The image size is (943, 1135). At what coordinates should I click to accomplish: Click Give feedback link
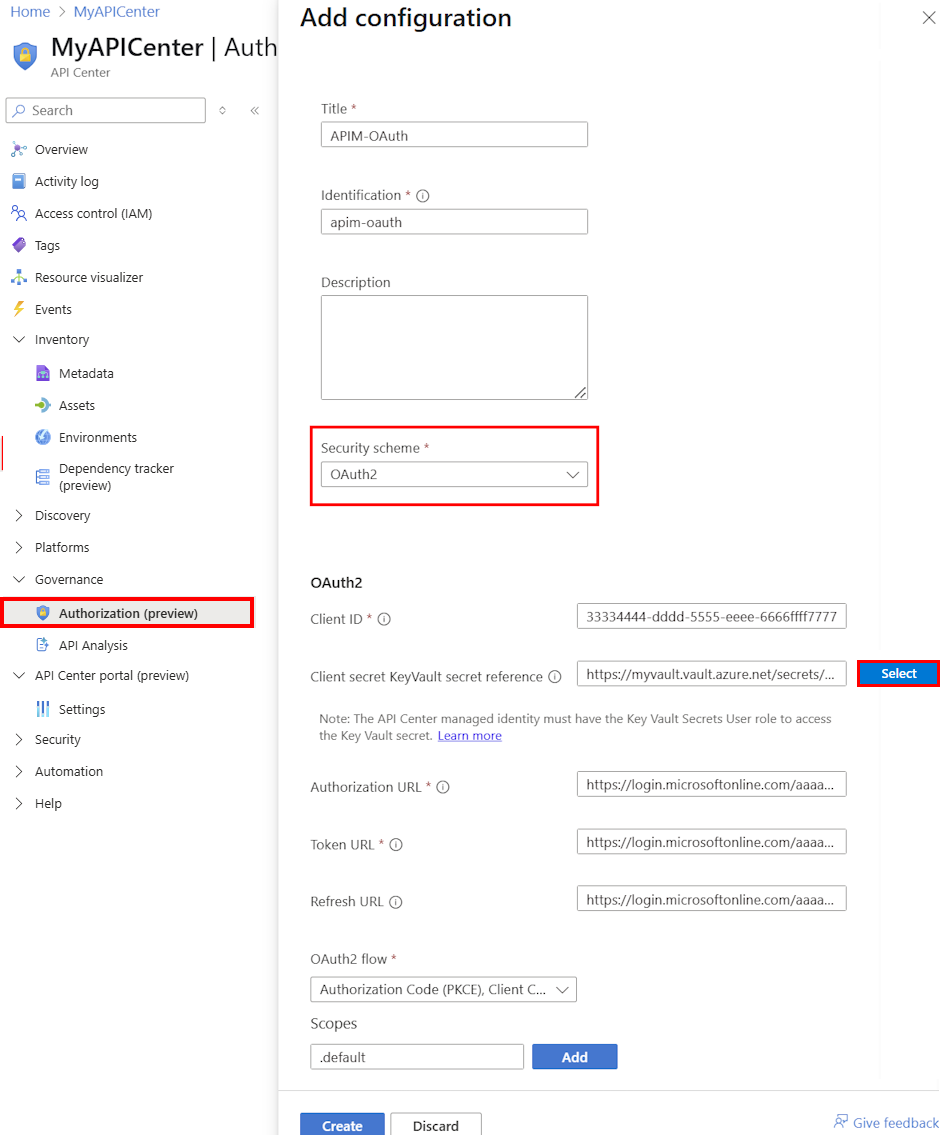coord(895,1123)
